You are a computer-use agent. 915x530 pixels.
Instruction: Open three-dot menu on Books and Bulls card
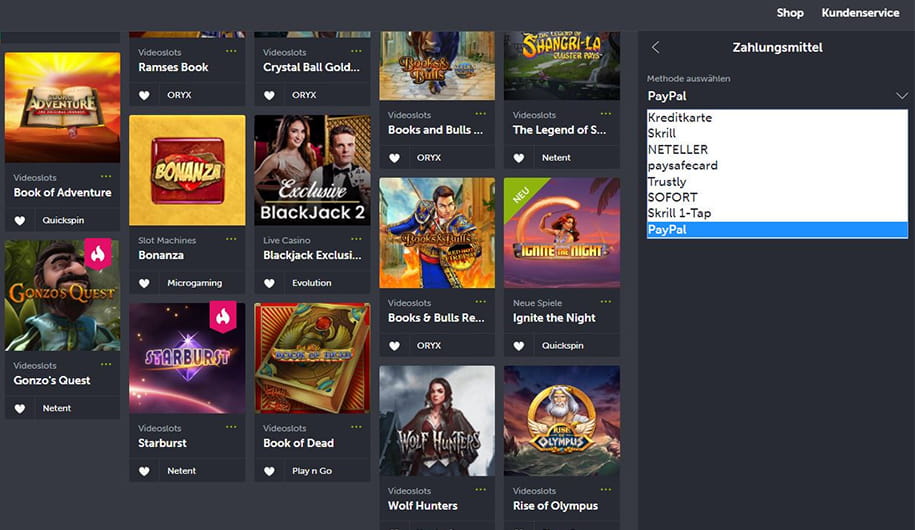point(481,114)
